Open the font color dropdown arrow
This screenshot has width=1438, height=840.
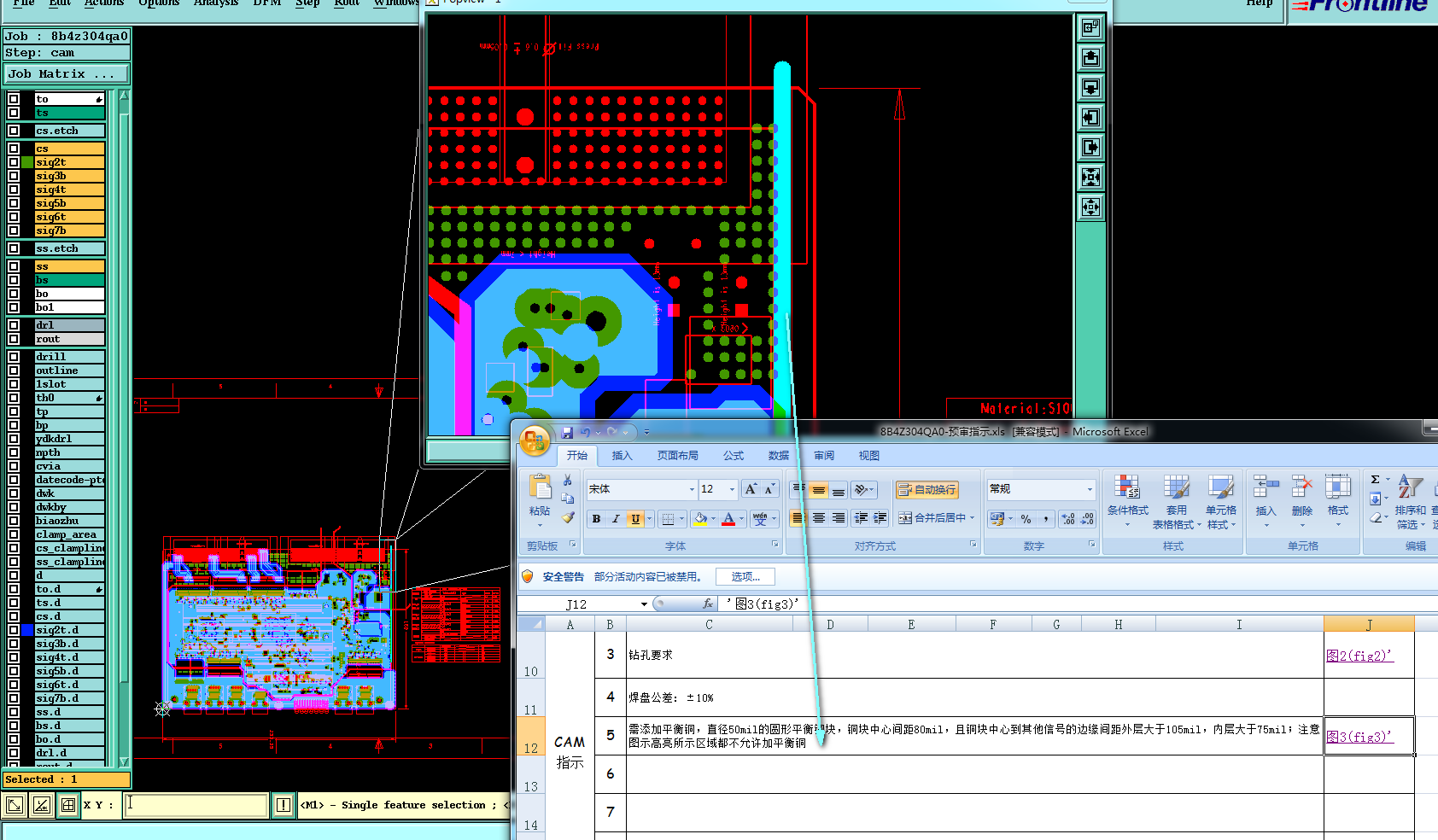point(741,519)
